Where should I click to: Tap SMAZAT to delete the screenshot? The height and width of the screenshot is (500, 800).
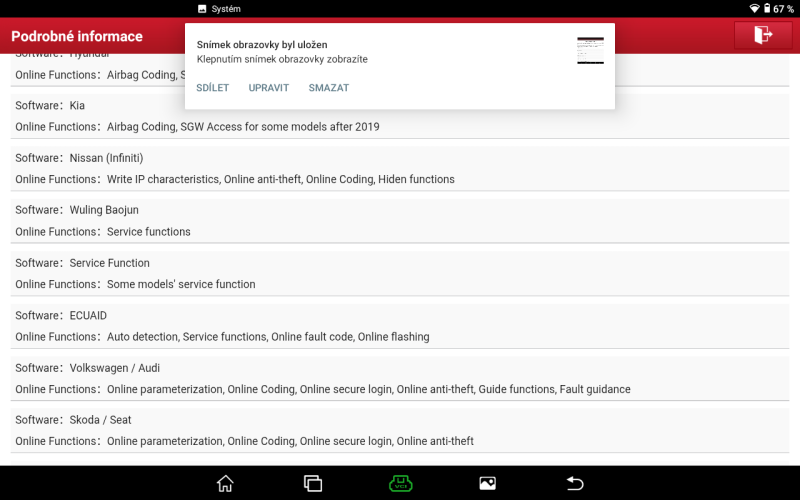pos(329,88)
